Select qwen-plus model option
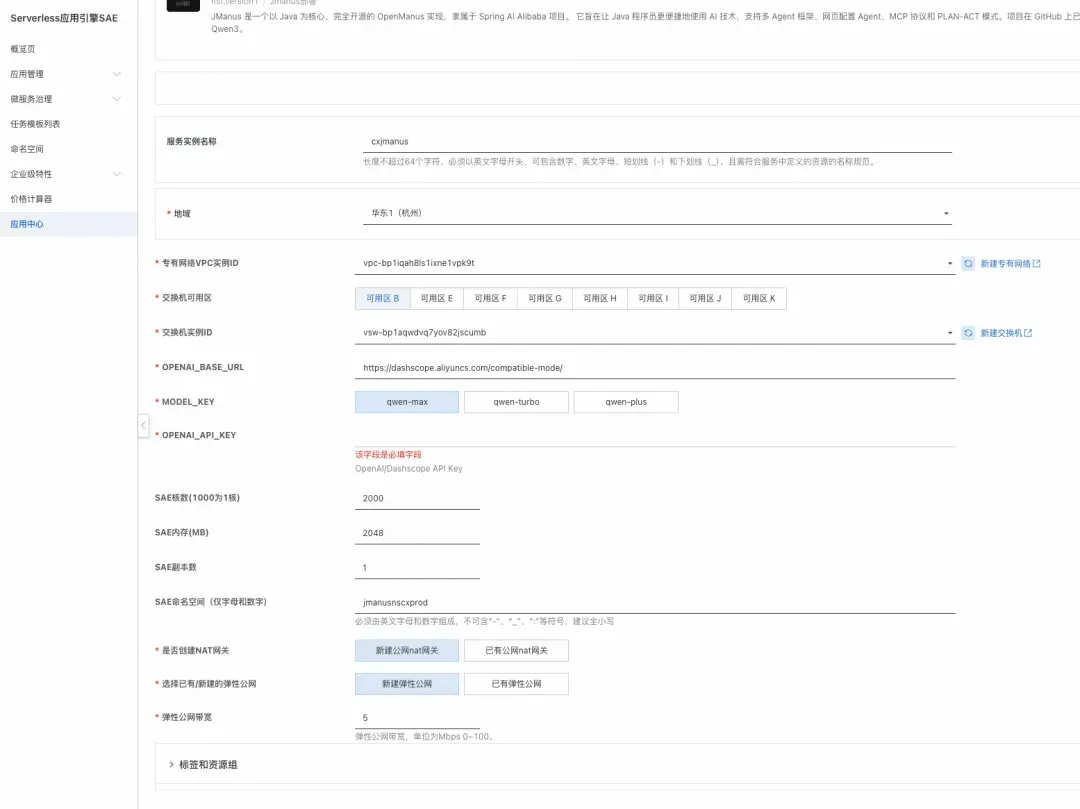 tap(625, 402)
